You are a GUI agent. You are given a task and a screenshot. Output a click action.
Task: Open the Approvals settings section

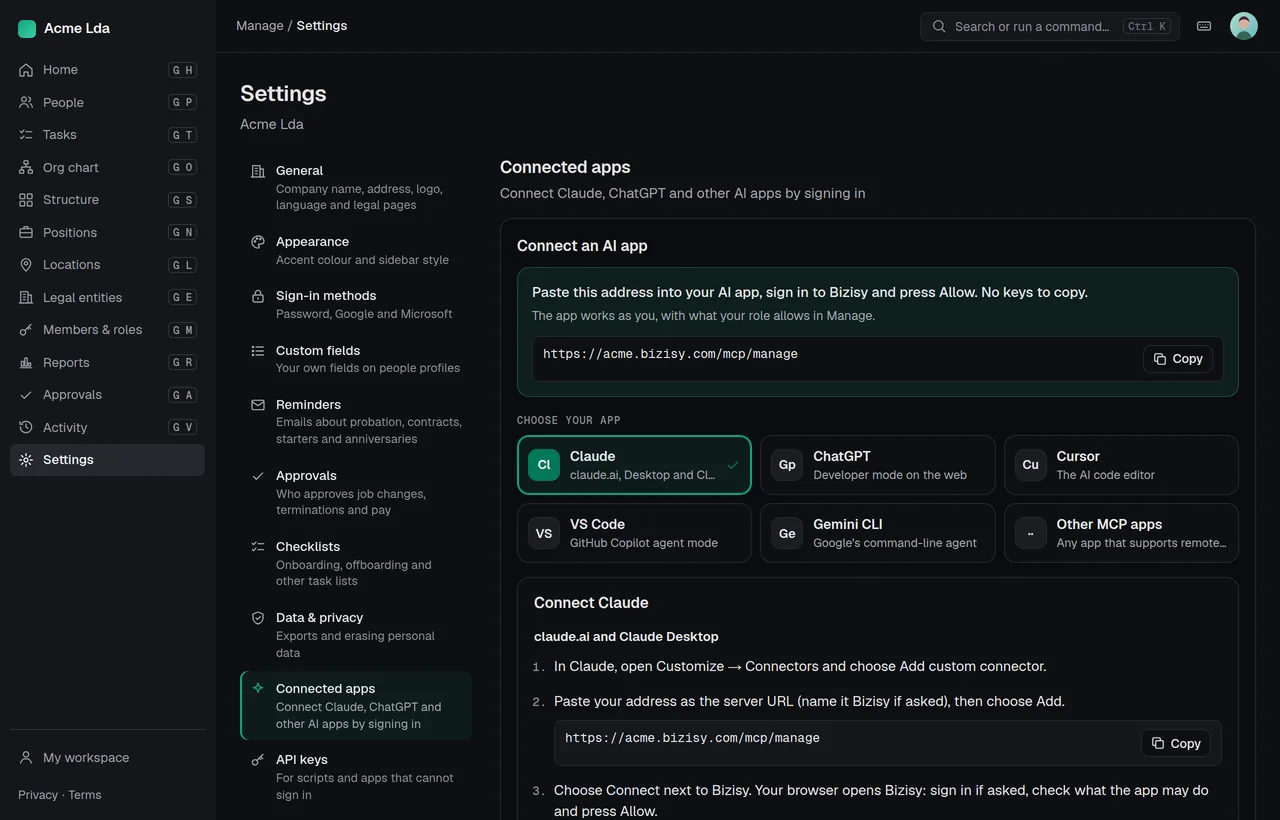tap(356, 492)
